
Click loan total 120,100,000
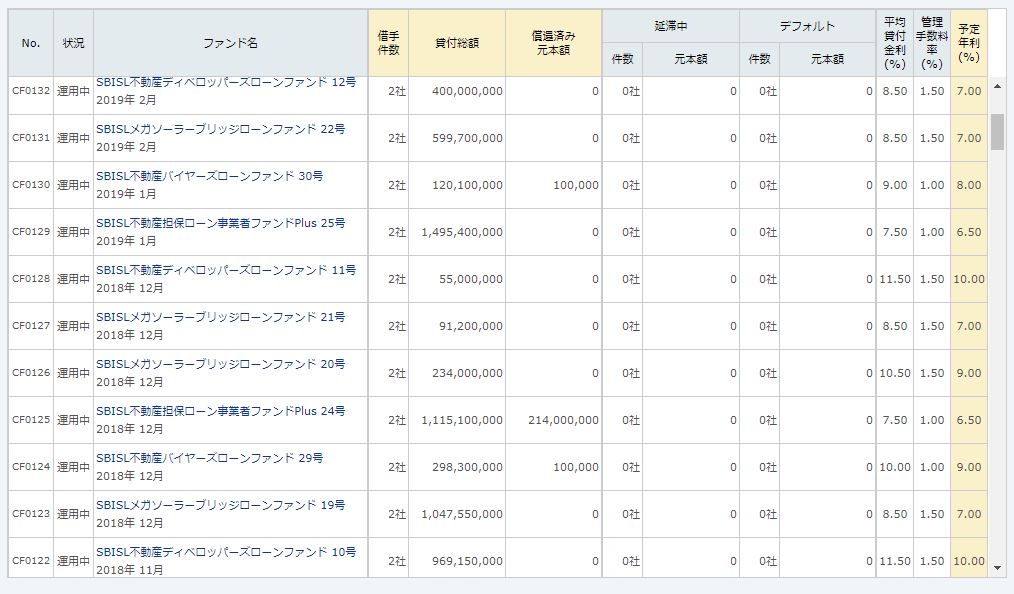click(467, 185)
